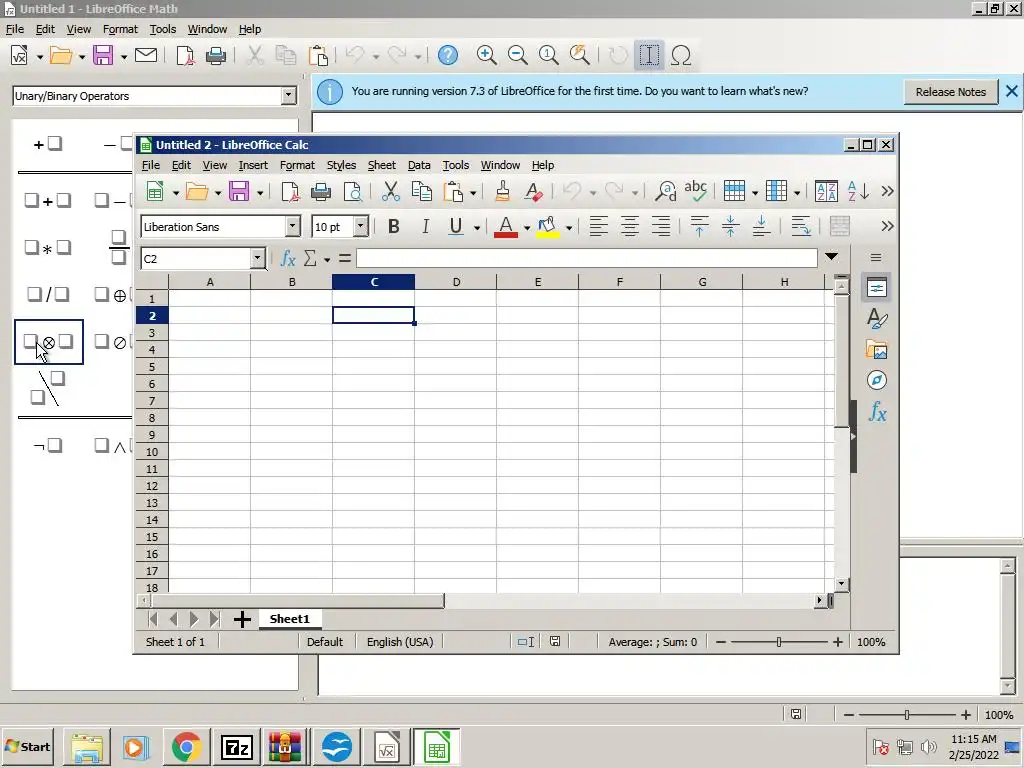Click the Cut scissors icon in Calc

coord(391,191)
